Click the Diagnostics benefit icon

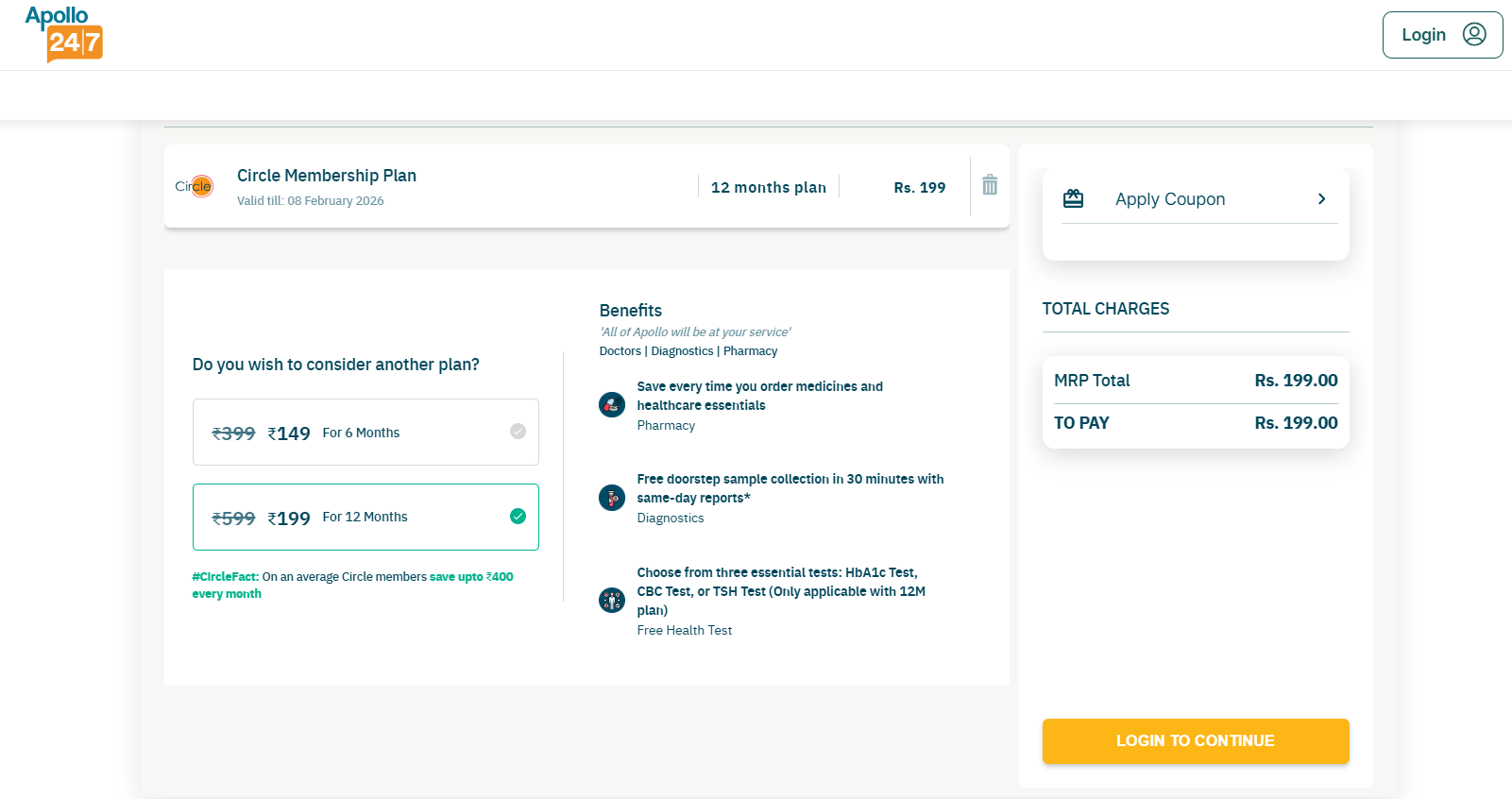pyautogui.click(x=612, y=498)
